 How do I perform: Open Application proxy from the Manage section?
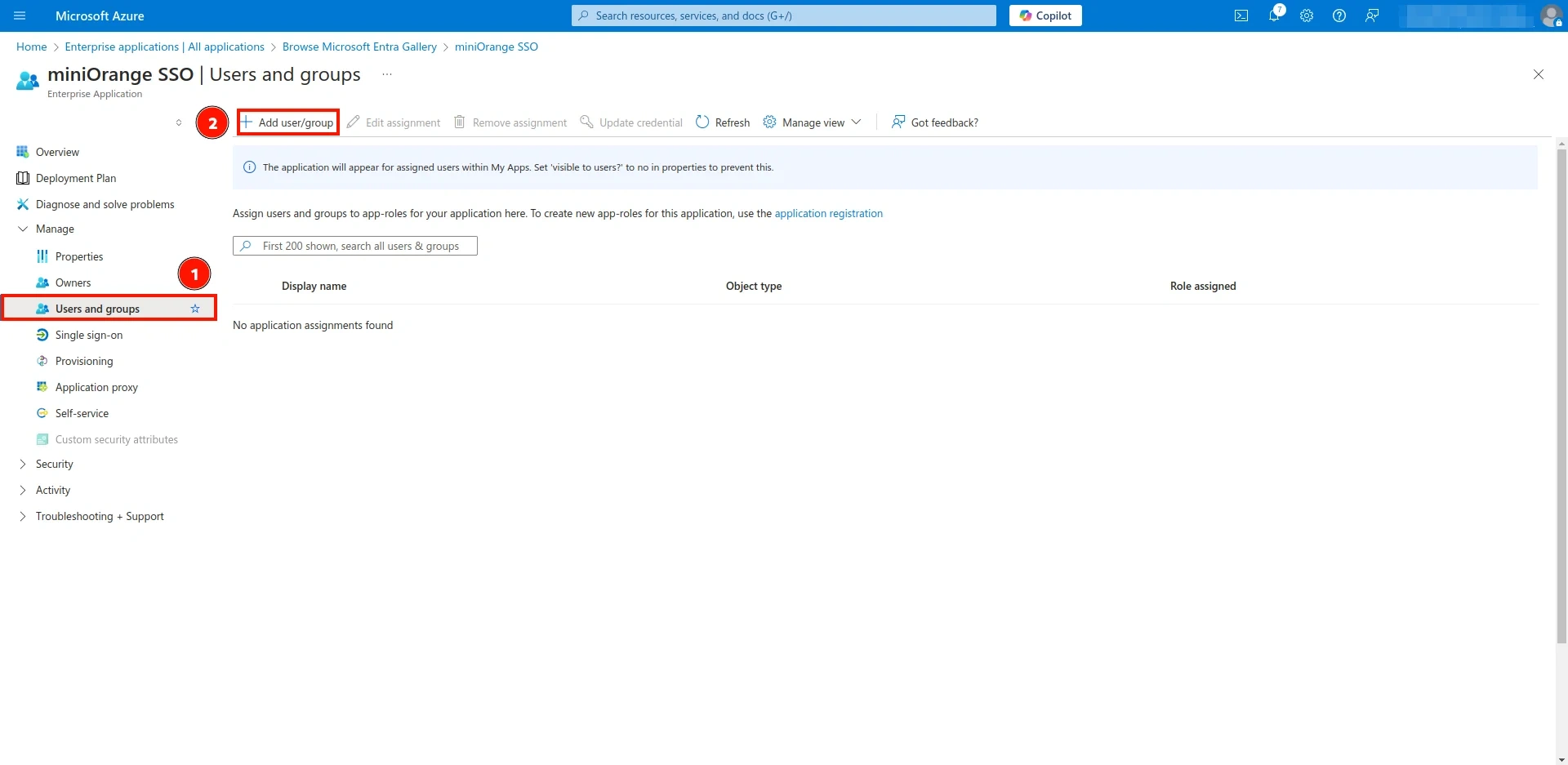coord(96,386)
